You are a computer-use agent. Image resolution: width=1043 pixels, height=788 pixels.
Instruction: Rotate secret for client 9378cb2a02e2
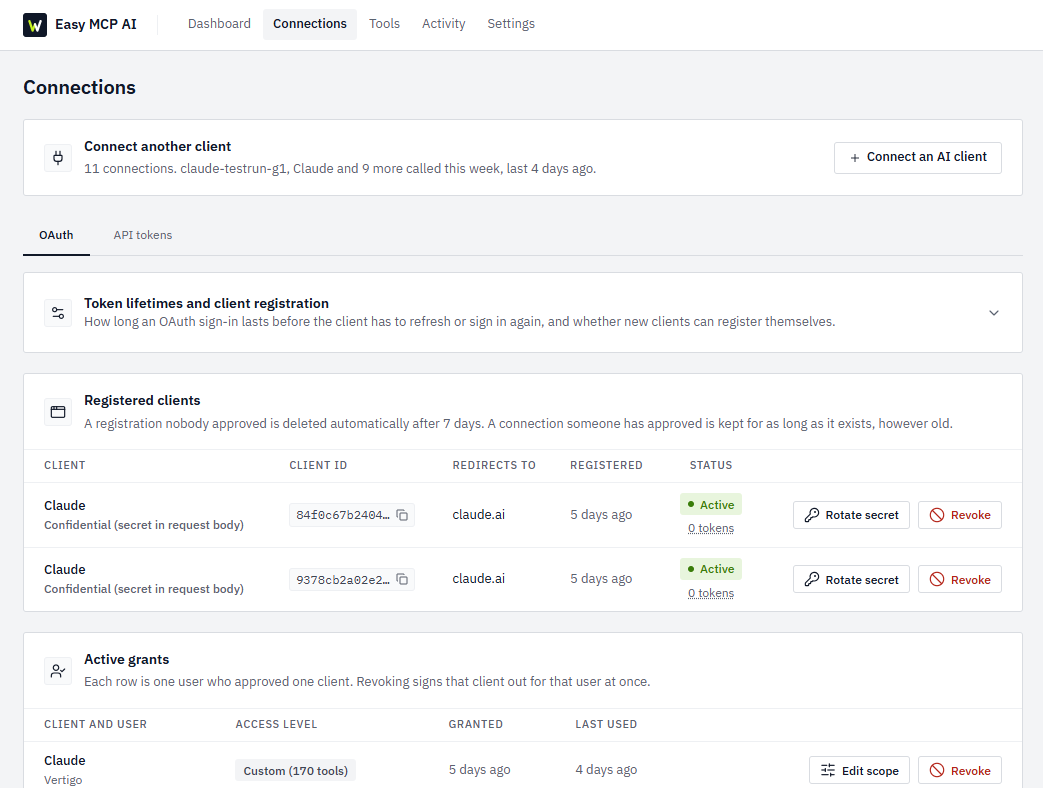[x=851, y=580]
